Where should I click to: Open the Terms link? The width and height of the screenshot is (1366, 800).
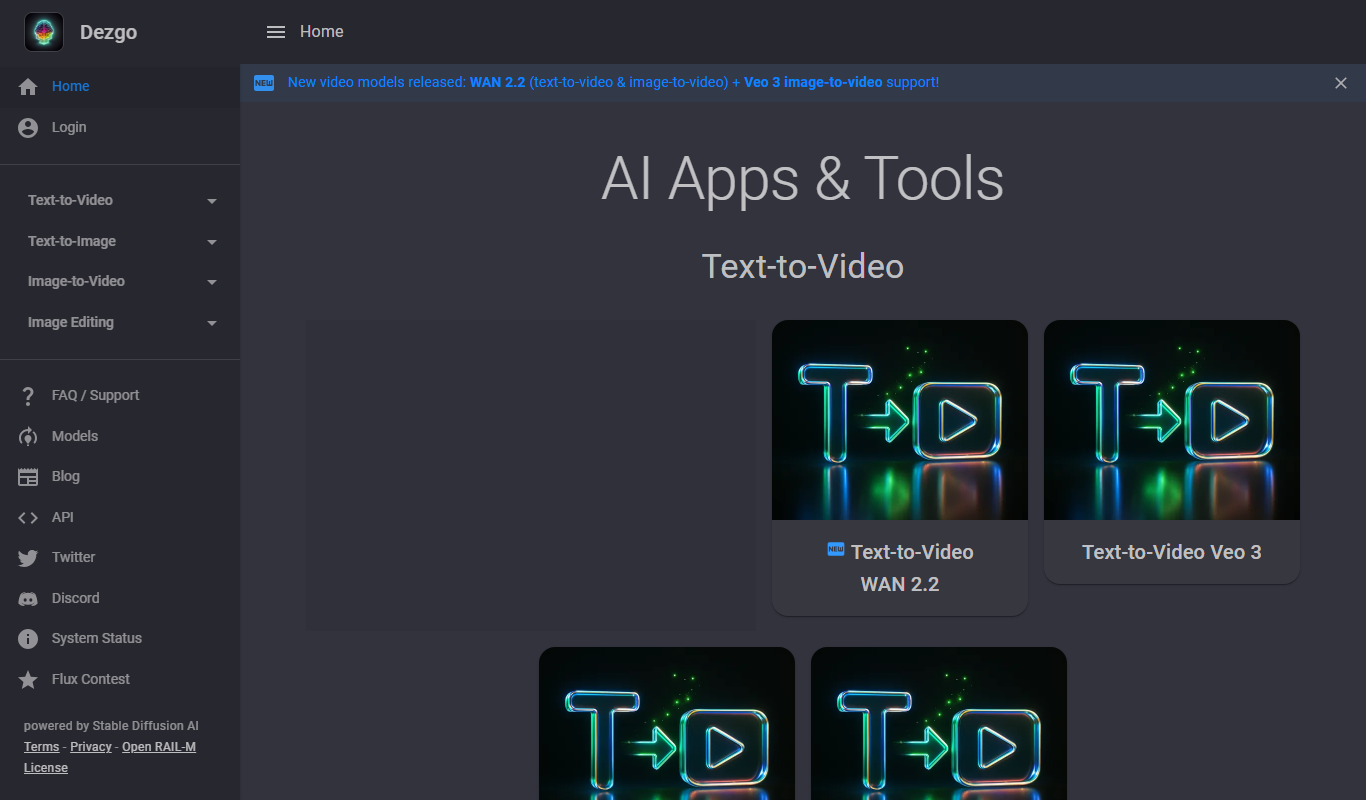tap(42, 747)
